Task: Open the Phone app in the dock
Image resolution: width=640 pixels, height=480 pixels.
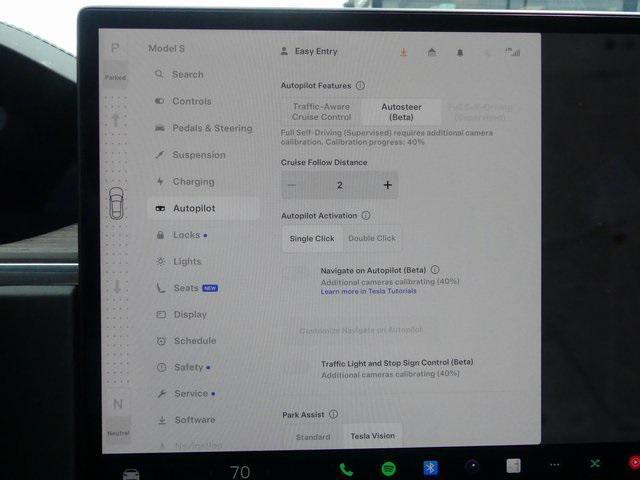Action: 346,470
